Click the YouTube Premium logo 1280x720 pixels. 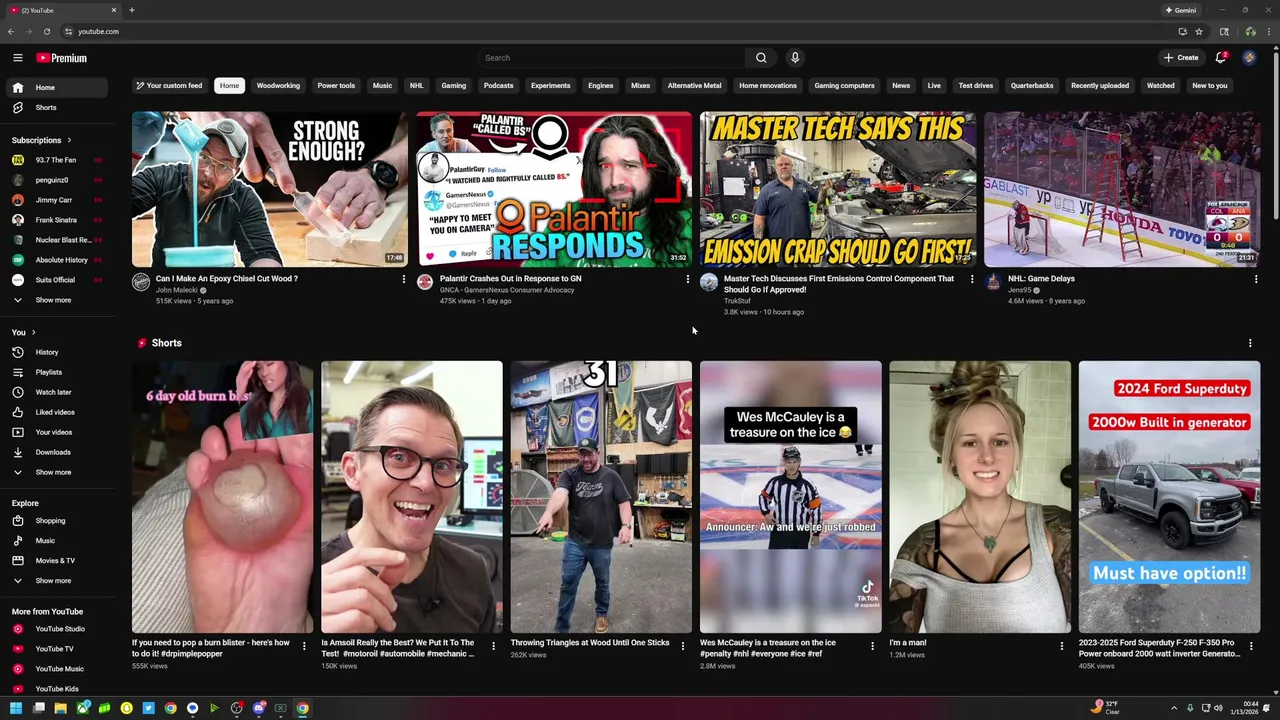tap(62, 58)
